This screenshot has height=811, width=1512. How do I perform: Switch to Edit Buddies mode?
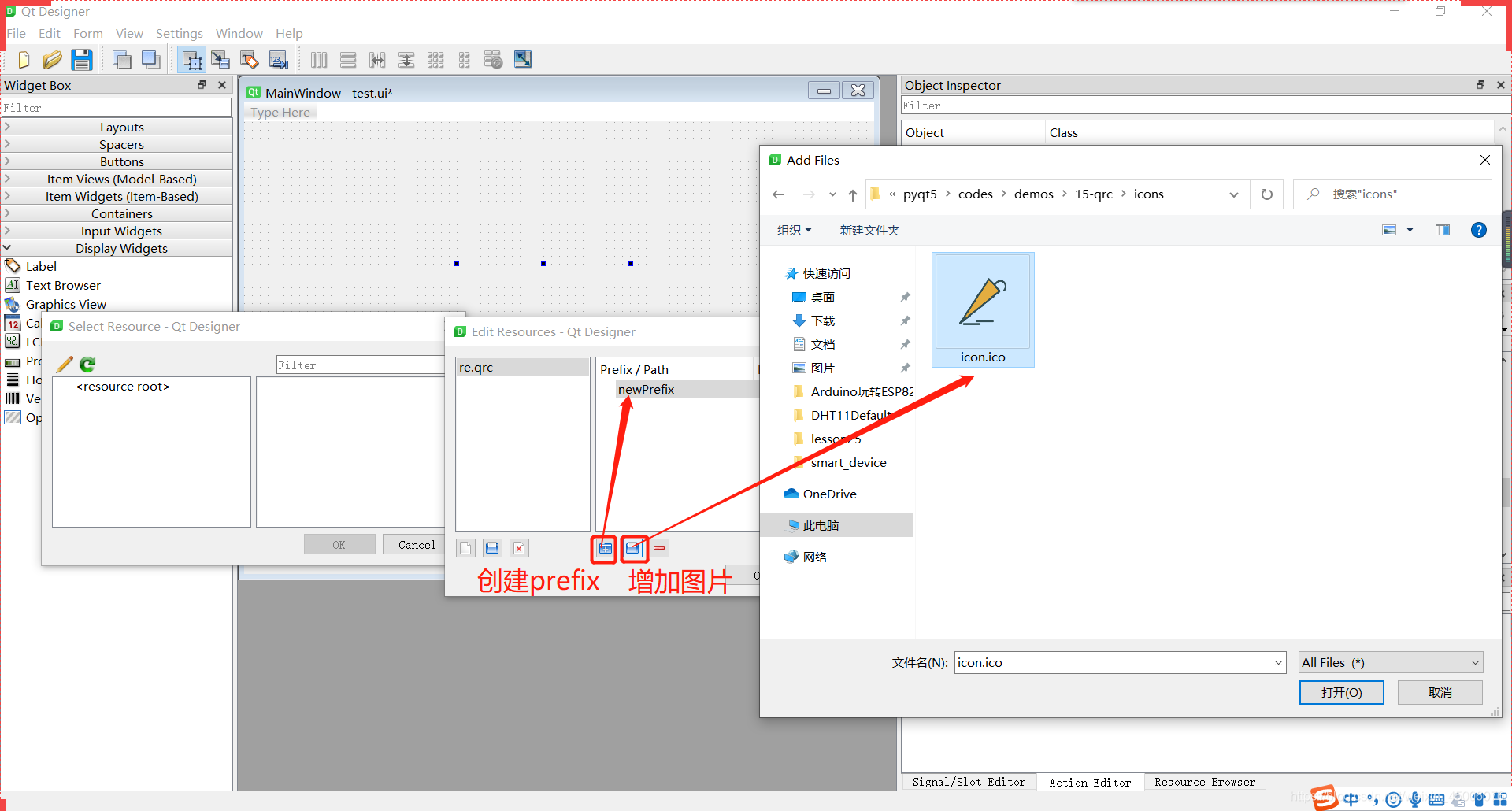250,60
